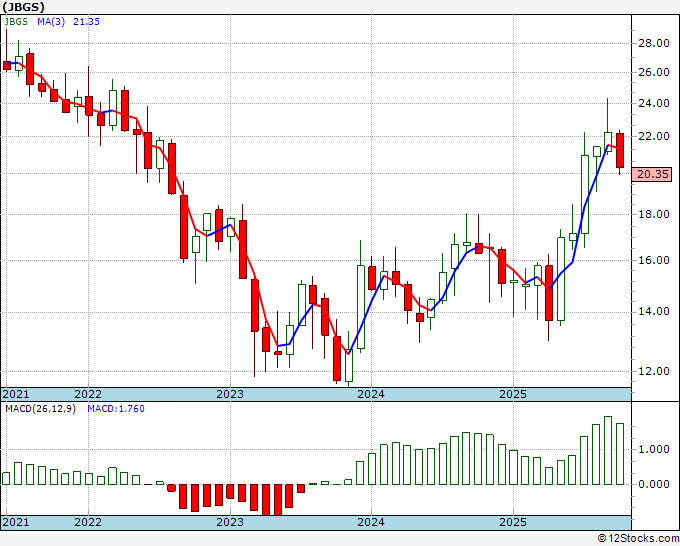Click the tallest green MACD bar in 2025
680x546 pixels.
pos(608,451)
